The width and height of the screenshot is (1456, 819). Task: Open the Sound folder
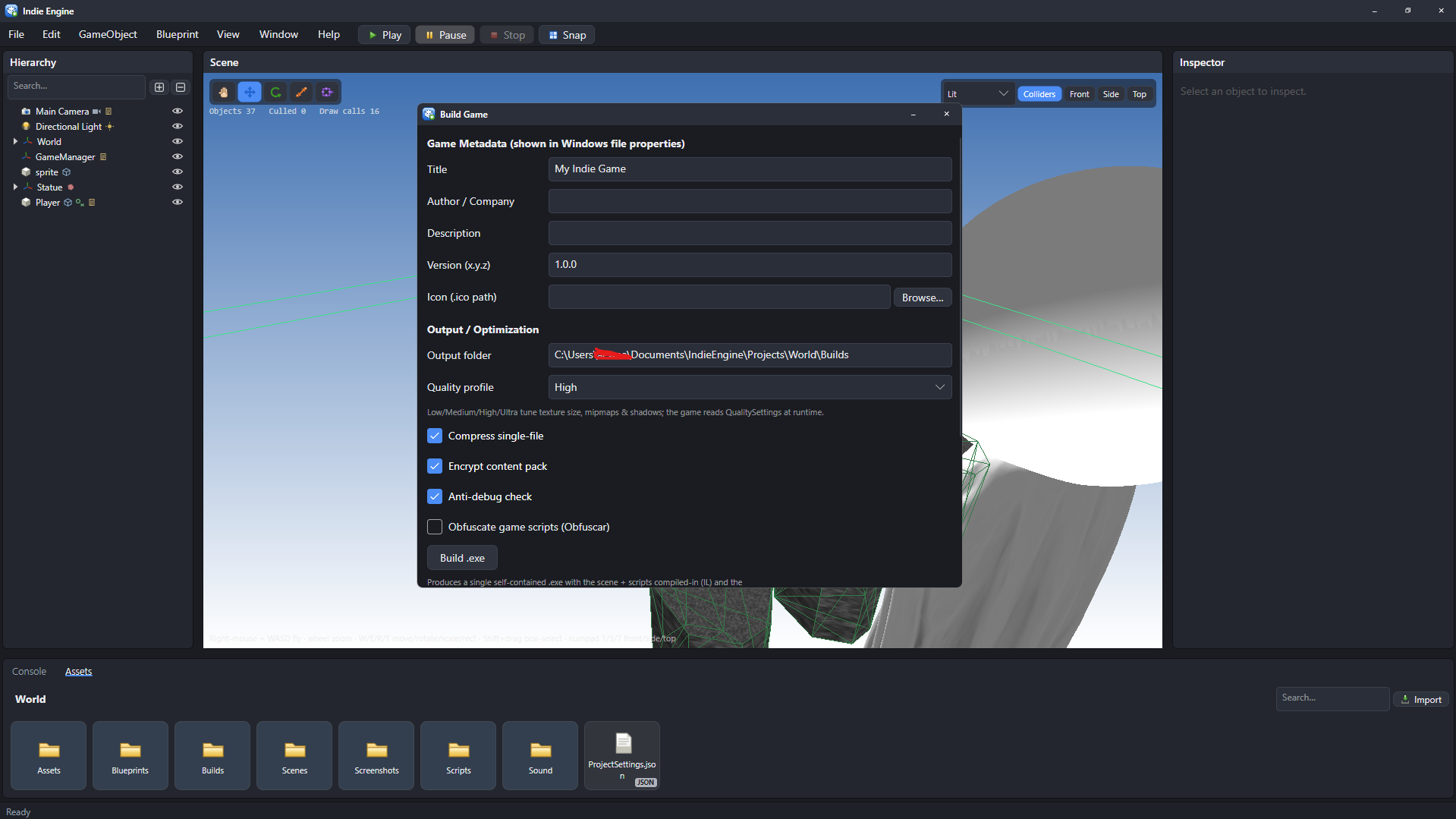540,755
